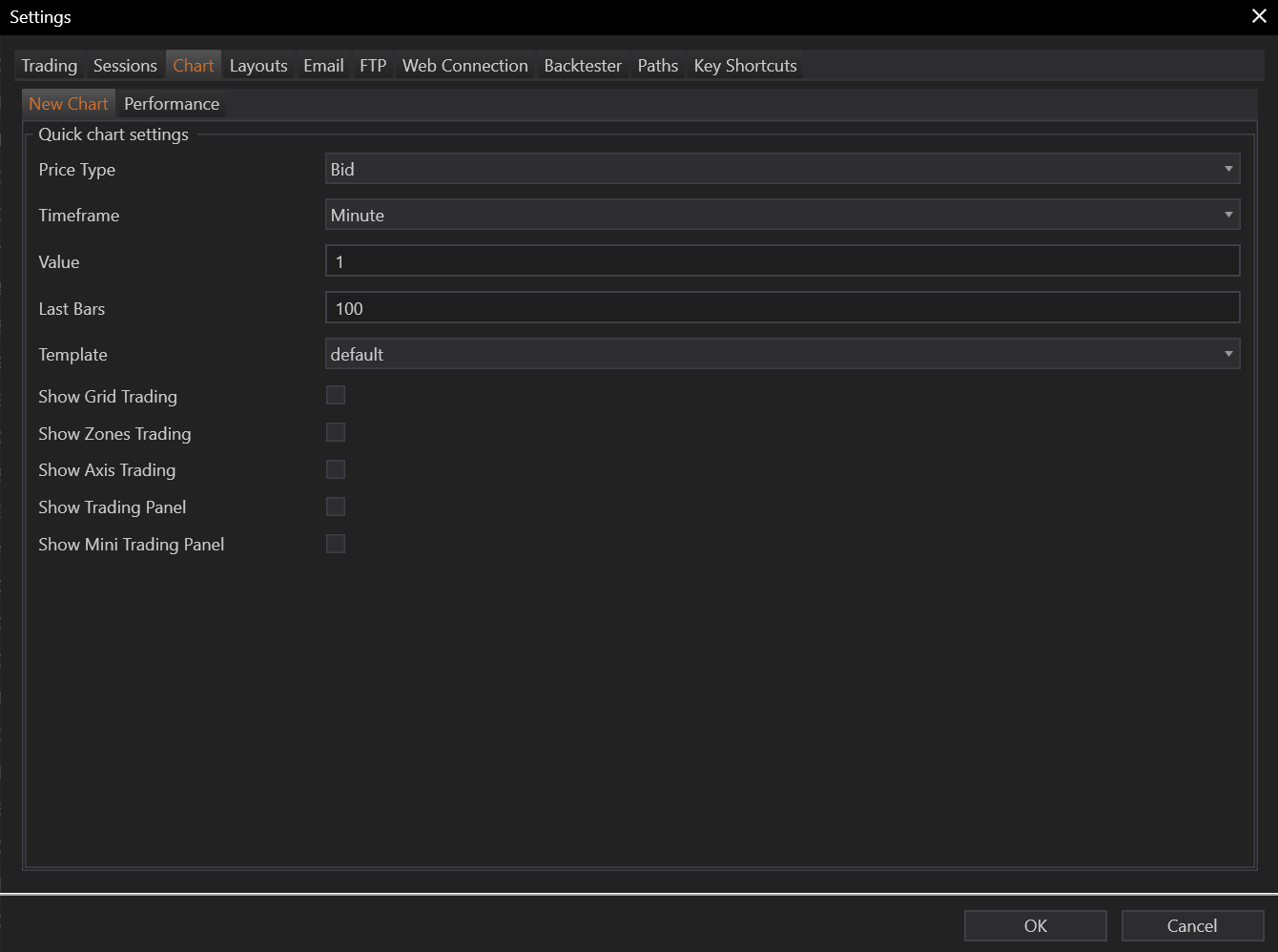Open the FTP tab
Viewport: 1278px width, 952px height.
point(373,66)
